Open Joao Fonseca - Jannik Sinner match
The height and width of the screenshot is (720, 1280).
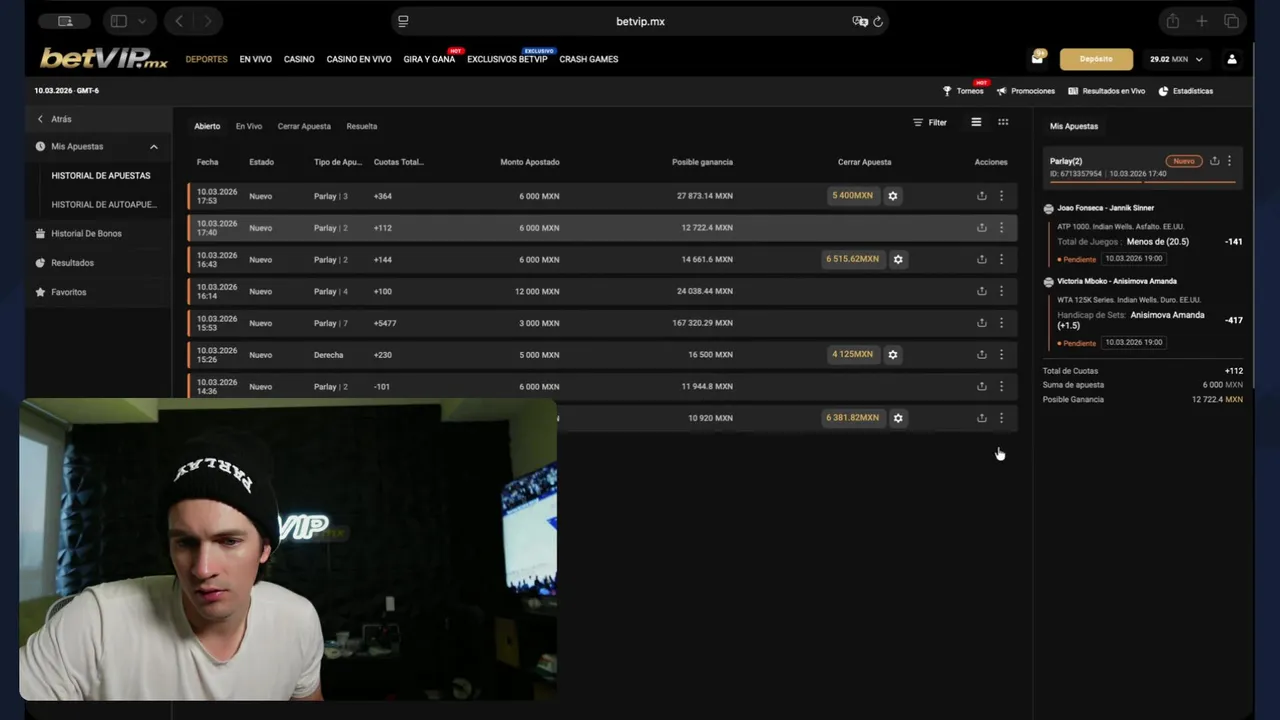(1105, 208)
